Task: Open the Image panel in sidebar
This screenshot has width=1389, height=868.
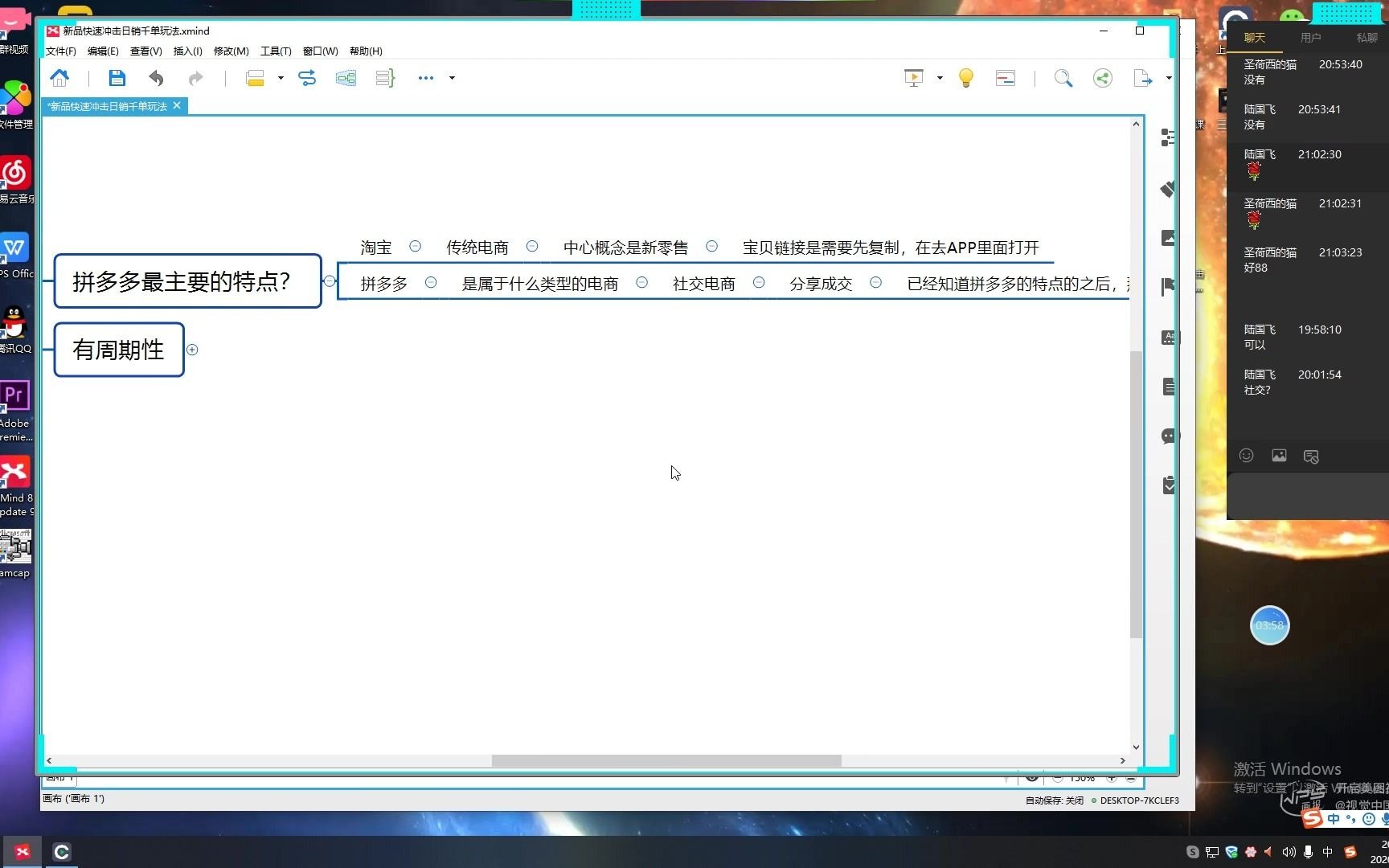Action: pyautogui.click(x=1168, y=238)
